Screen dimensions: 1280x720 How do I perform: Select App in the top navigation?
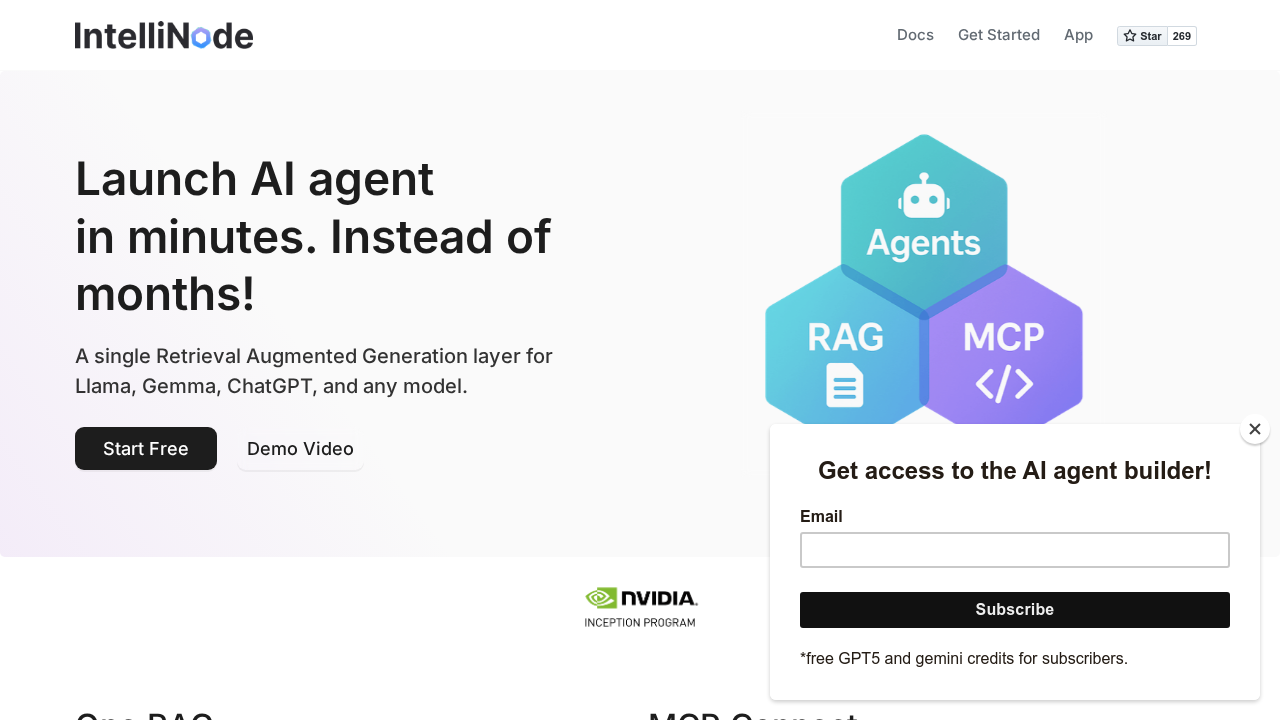point(1078,35)
